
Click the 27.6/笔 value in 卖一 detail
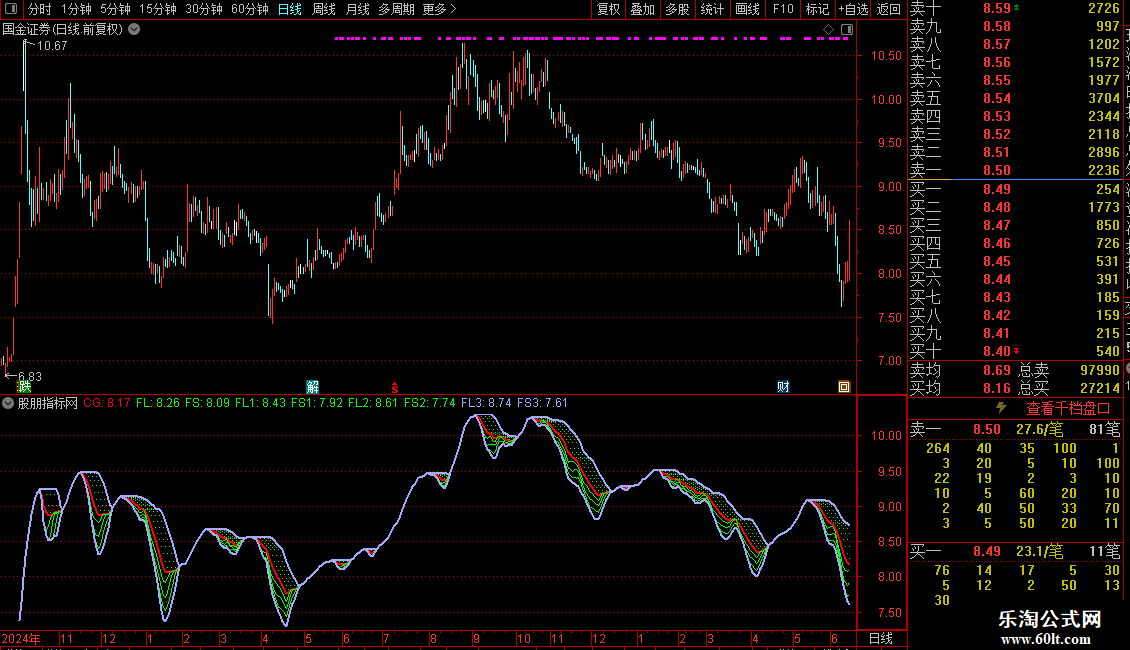tap(1039, 429)
